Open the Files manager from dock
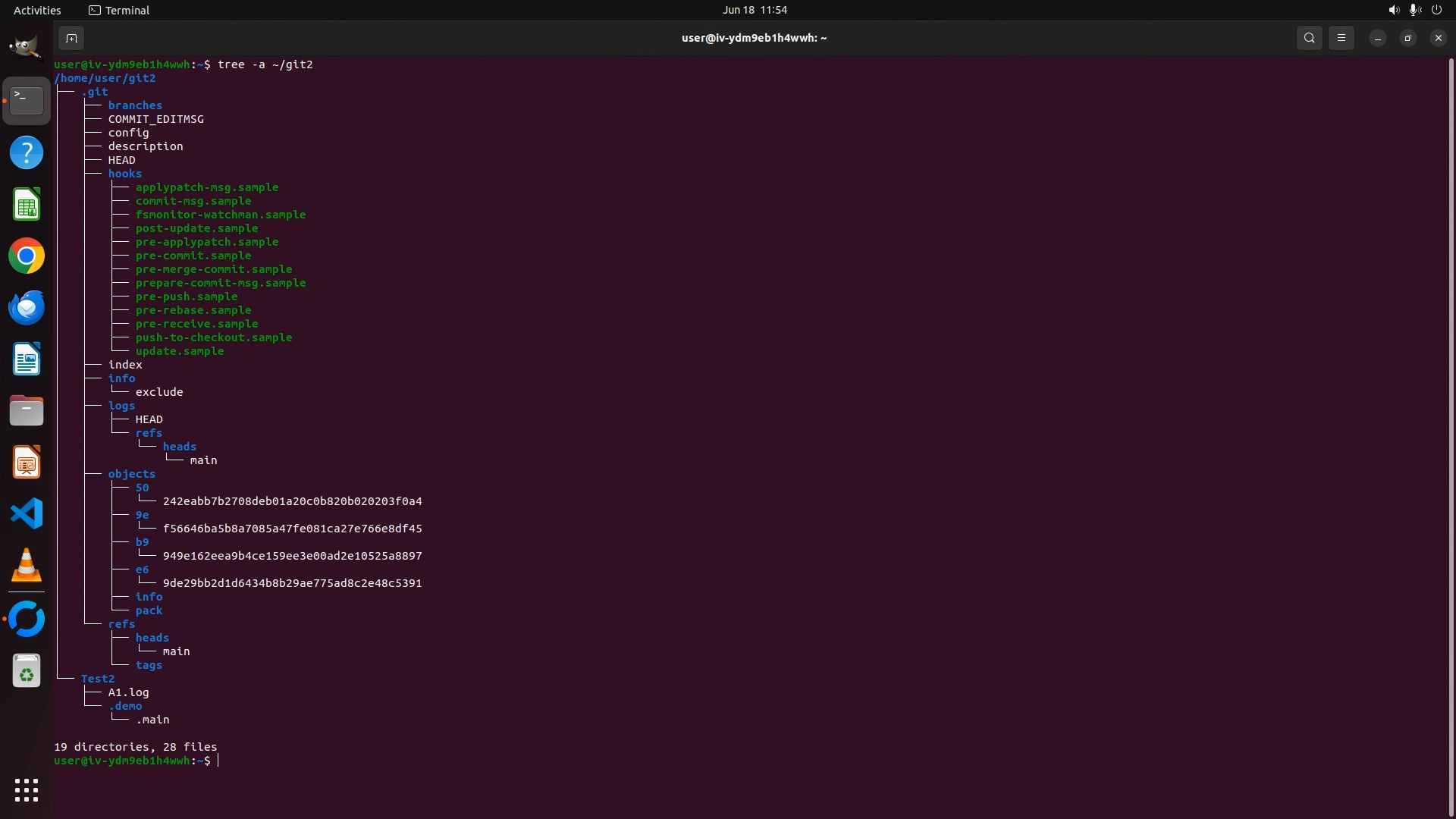The image size is (1456, 819). (27, 411)
